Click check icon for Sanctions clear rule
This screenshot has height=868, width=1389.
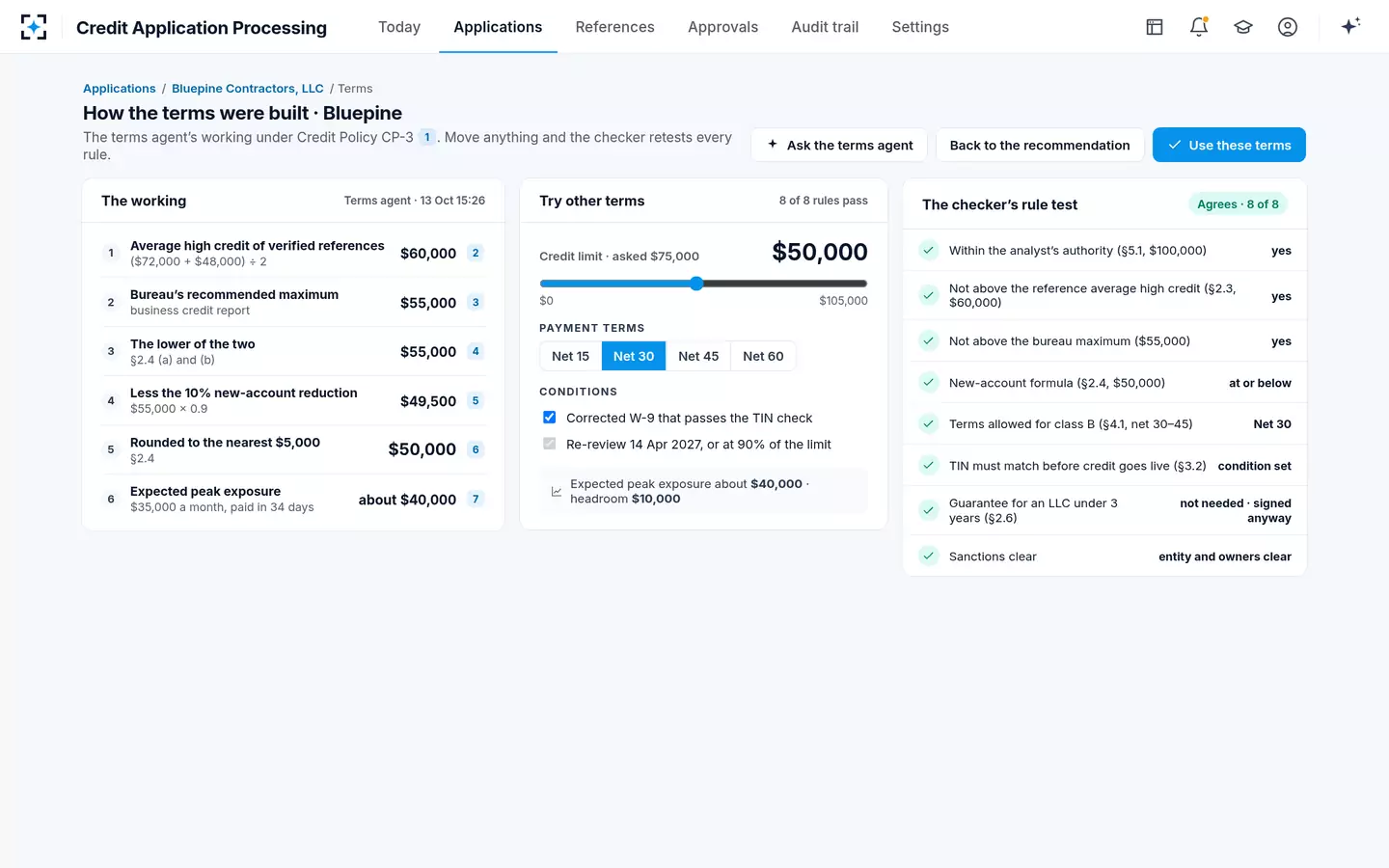click(x=928, y=556)
